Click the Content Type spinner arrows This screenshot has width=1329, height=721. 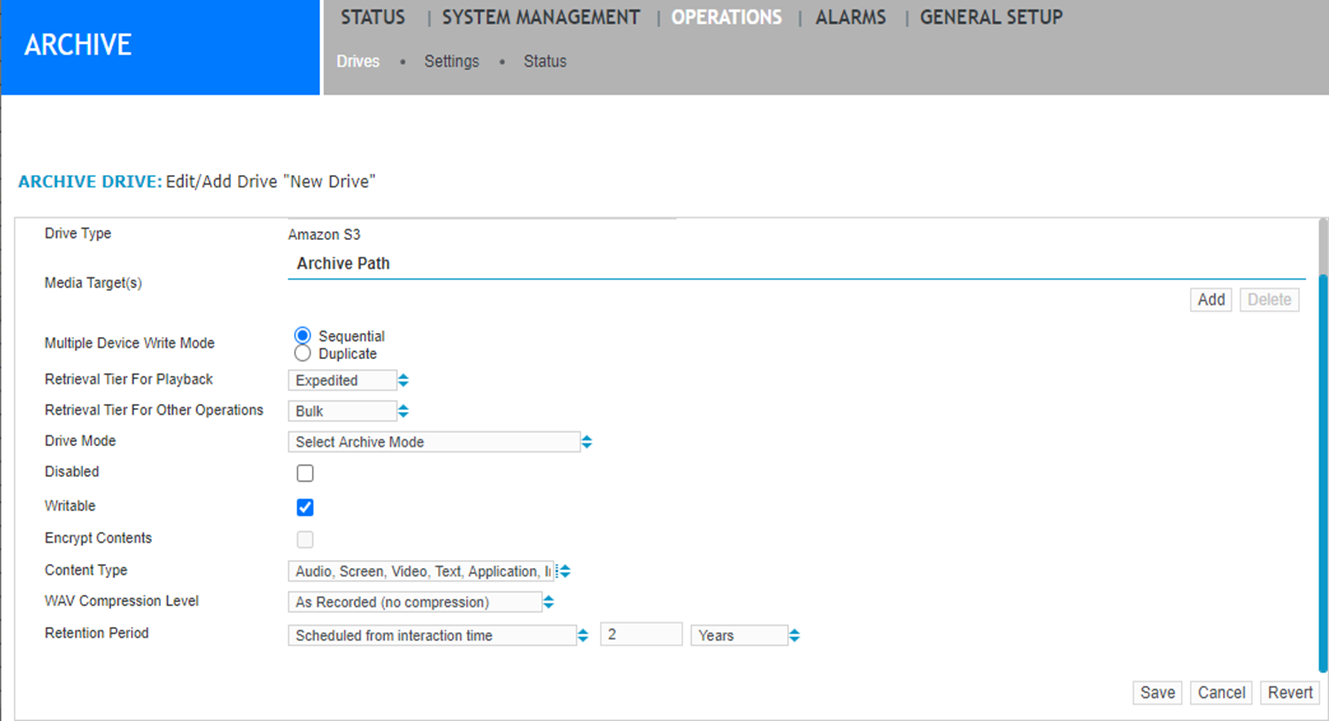[563, 570]
